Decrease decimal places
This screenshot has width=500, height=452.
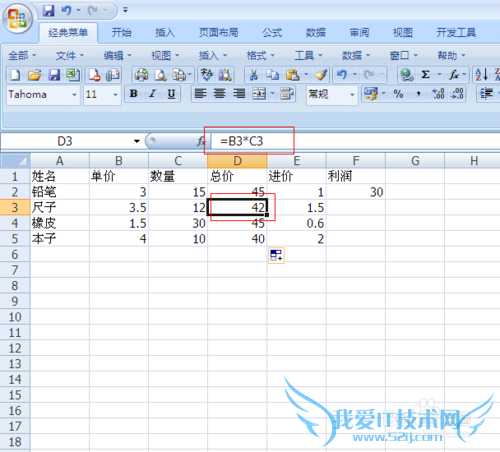(x=457, y=94)
